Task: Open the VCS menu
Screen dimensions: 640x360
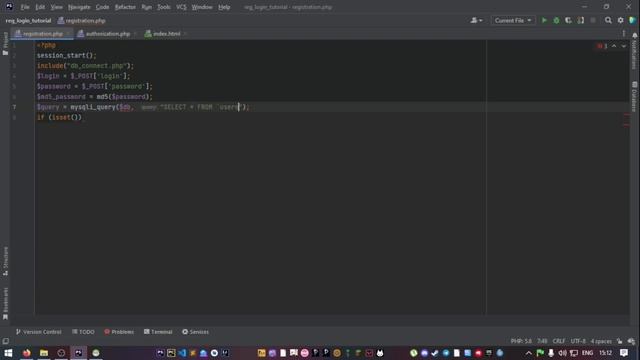Action: pos(181,7)
